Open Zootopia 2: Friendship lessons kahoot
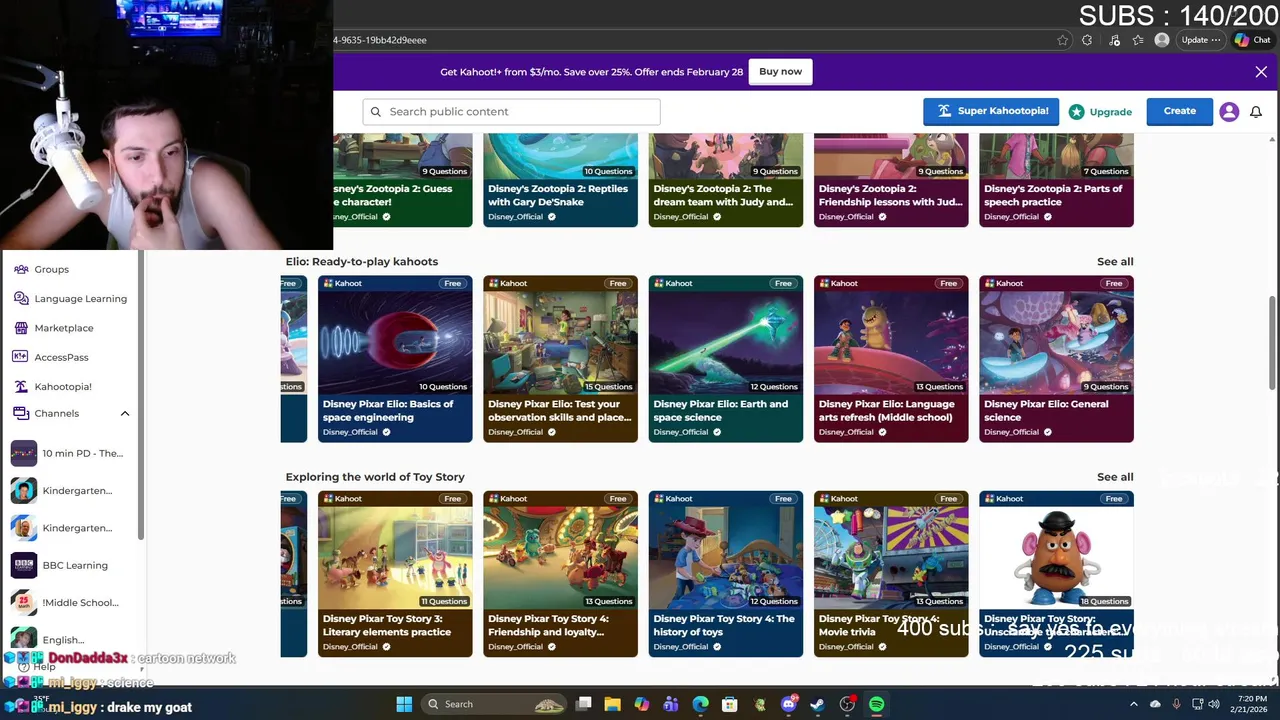The image size is (1280, 720). tap(891, 180)
